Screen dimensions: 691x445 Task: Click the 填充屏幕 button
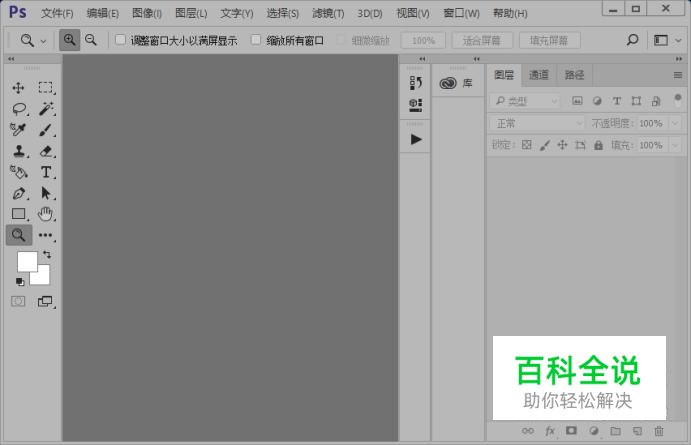coord(549,41)
